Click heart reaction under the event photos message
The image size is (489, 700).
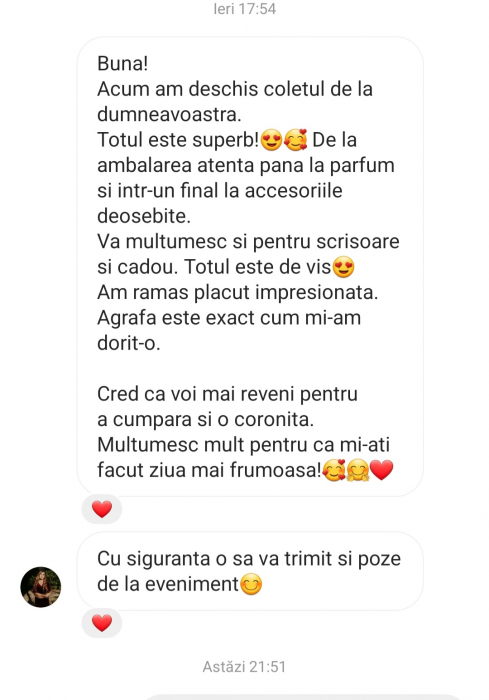coord(102,623)
